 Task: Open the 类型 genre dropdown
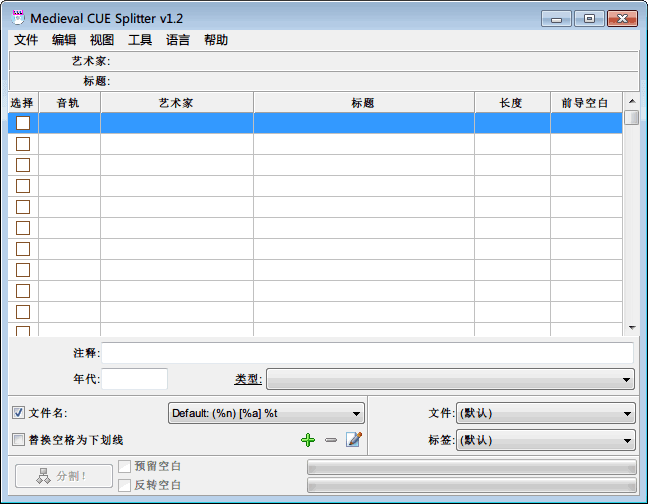coord(450,379)
